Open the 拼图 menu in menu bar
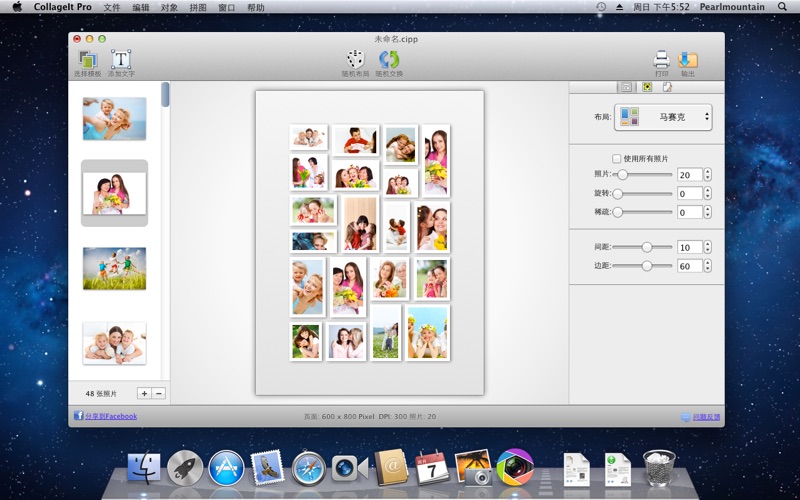The height and width of the screenshot is (500, 800). click(198, 7)
